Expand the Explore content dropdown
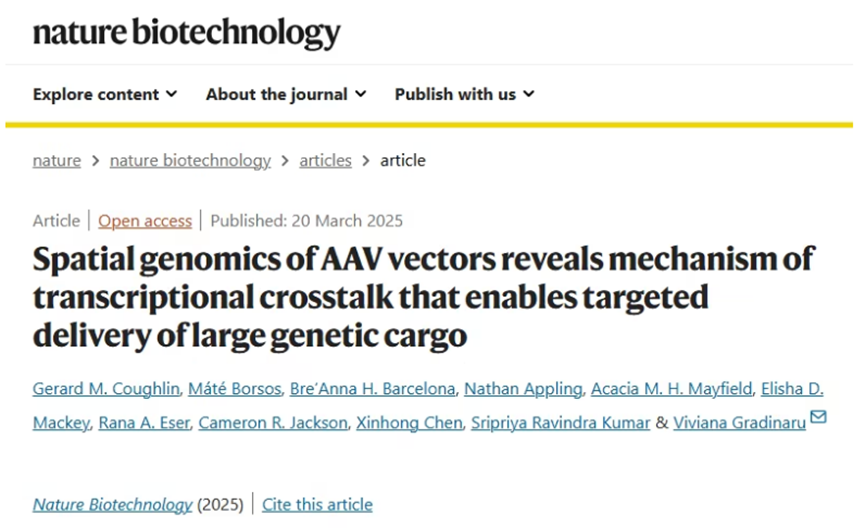Image resolution: width=865 pixels, height=528 pixels. click(105, 94)
